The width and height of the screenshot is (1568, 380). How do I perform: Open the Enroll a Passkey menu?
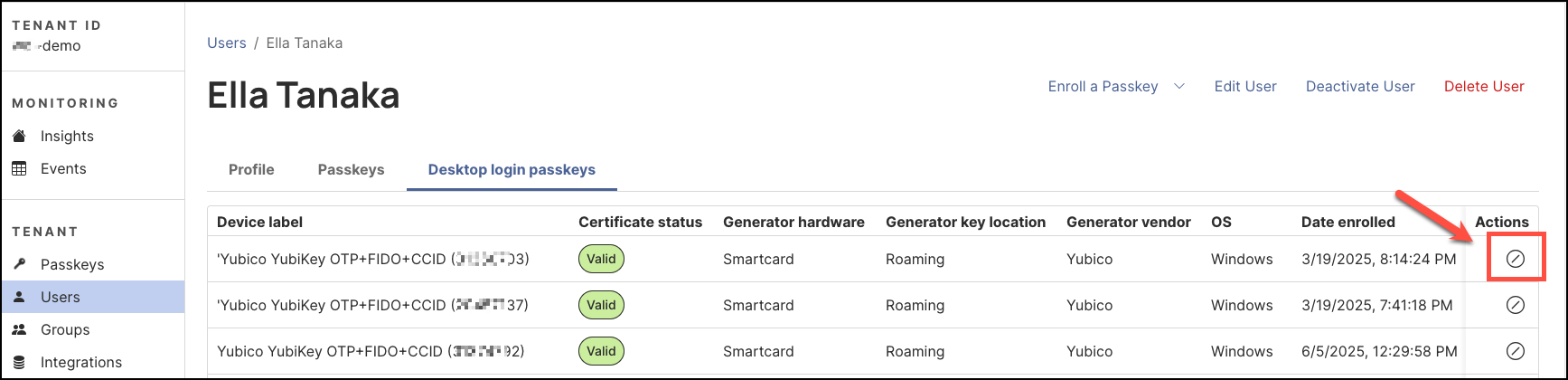(1103, 86)
